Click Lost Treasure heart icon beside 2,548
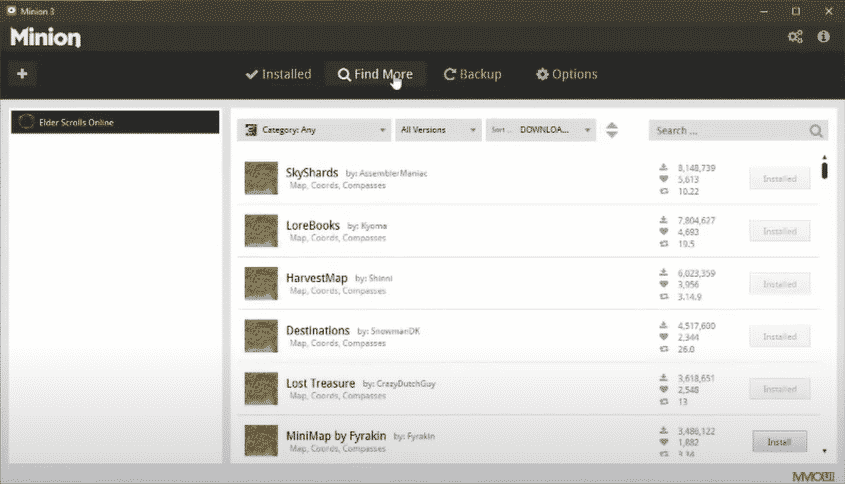 [663, 390]
